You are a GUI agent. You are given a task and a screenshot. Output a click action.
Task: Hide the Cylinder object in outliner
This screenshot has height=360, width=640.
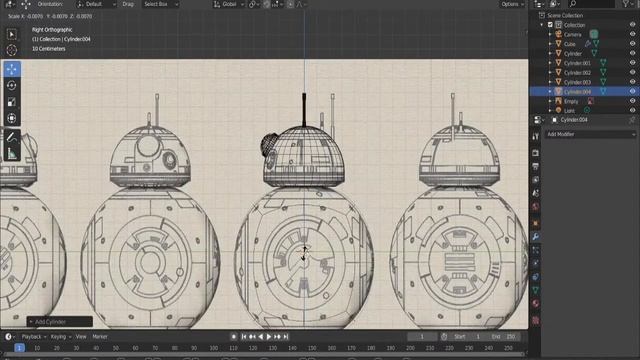[x=632, y=53]
